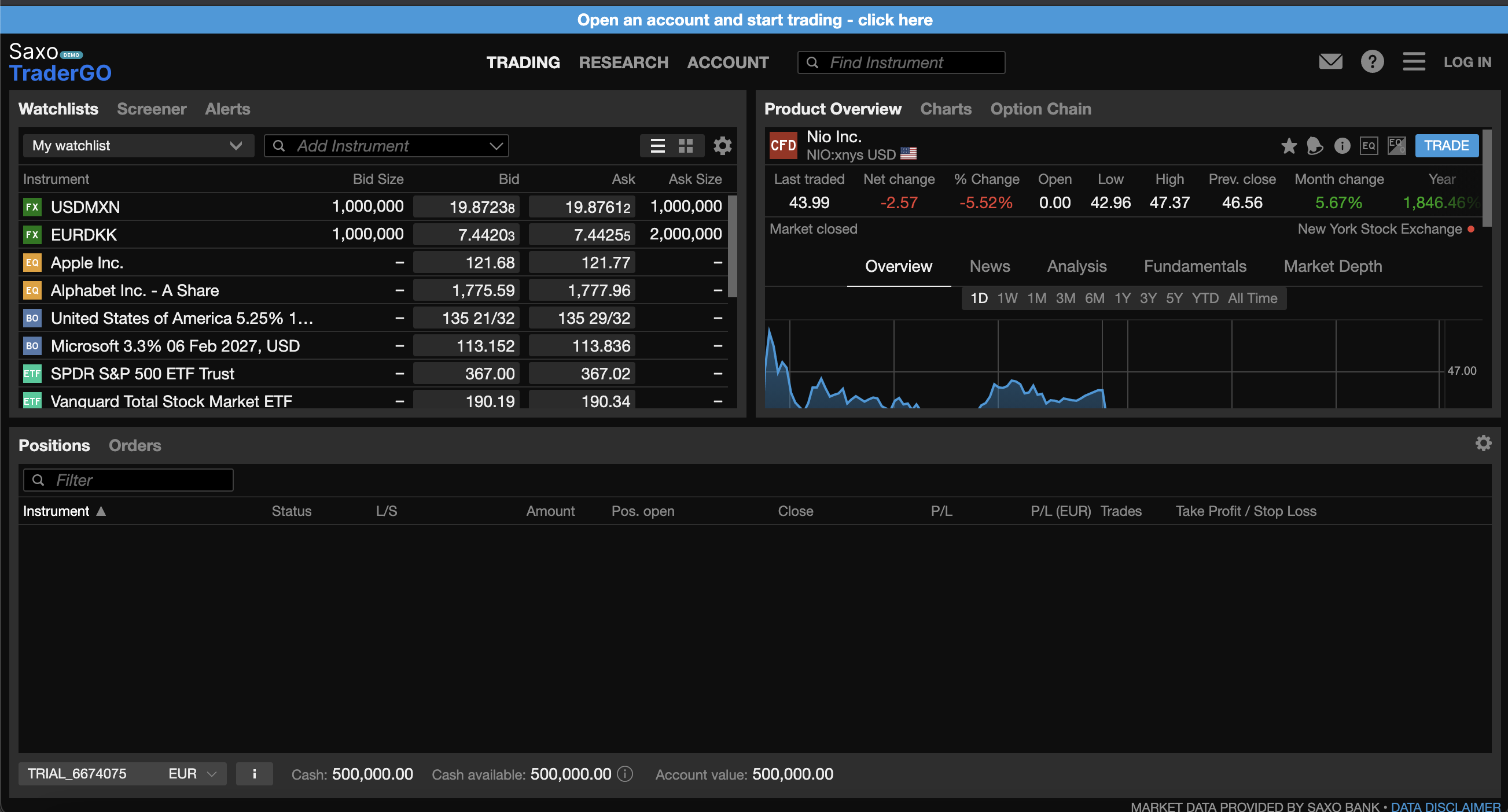Click the ETF badge for Vanguard Total Stock

point(32,401)
